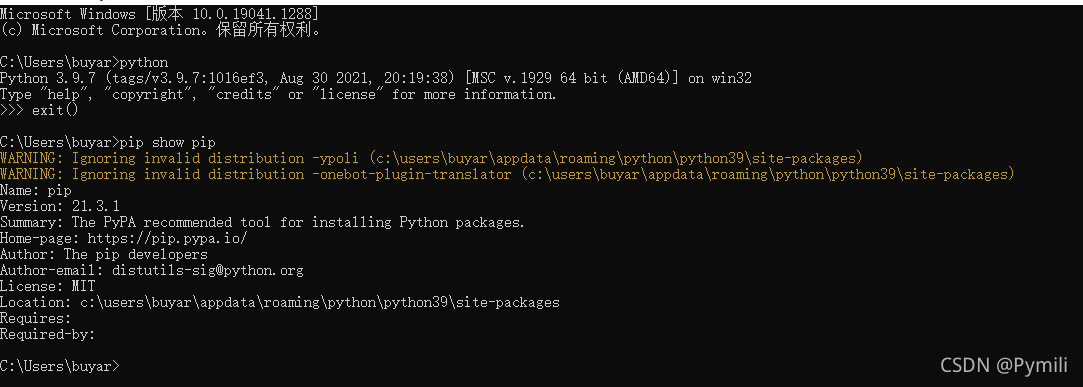Click the 'CSDN @Pymili' watermark text
The image size is (1083, 387).
(x=1004, y=365)
